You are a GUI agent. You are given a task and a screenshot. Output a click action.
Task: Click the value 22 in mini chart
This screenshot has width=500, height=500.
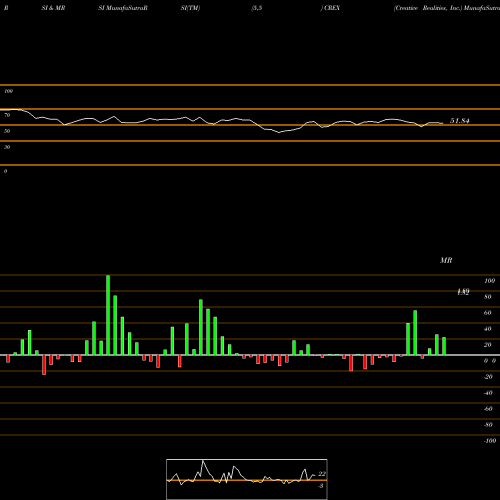[322, 474]
